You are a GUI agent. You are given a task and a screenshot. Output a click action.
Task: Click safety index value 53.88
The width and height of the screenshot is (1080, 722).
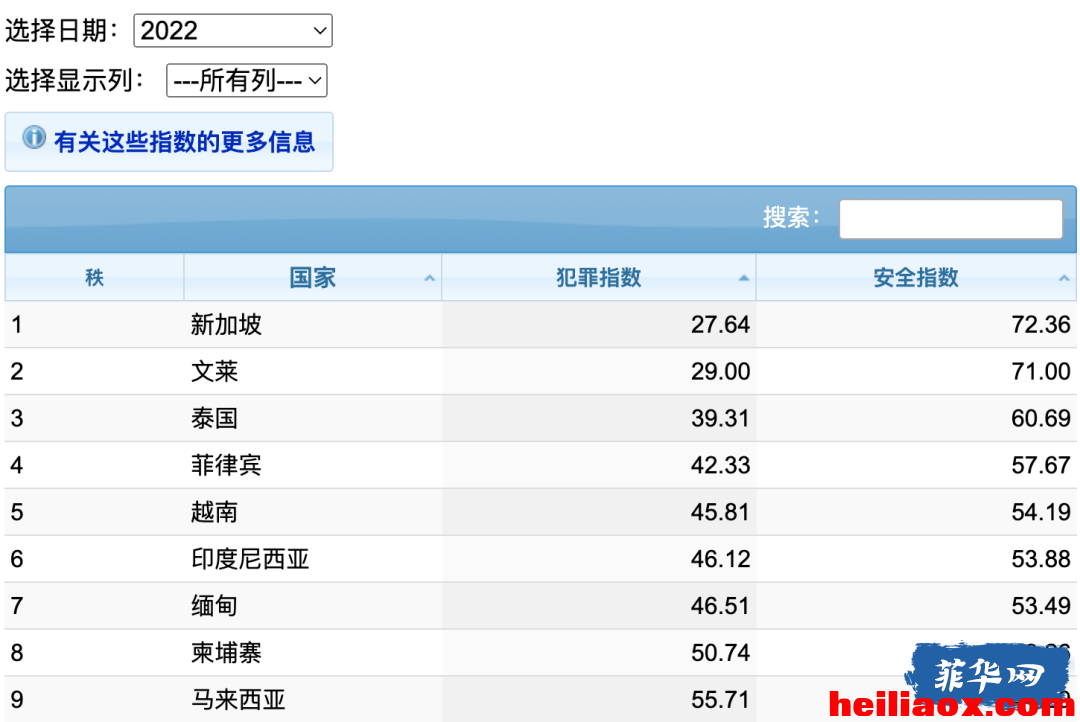[x=1041, y=559]
